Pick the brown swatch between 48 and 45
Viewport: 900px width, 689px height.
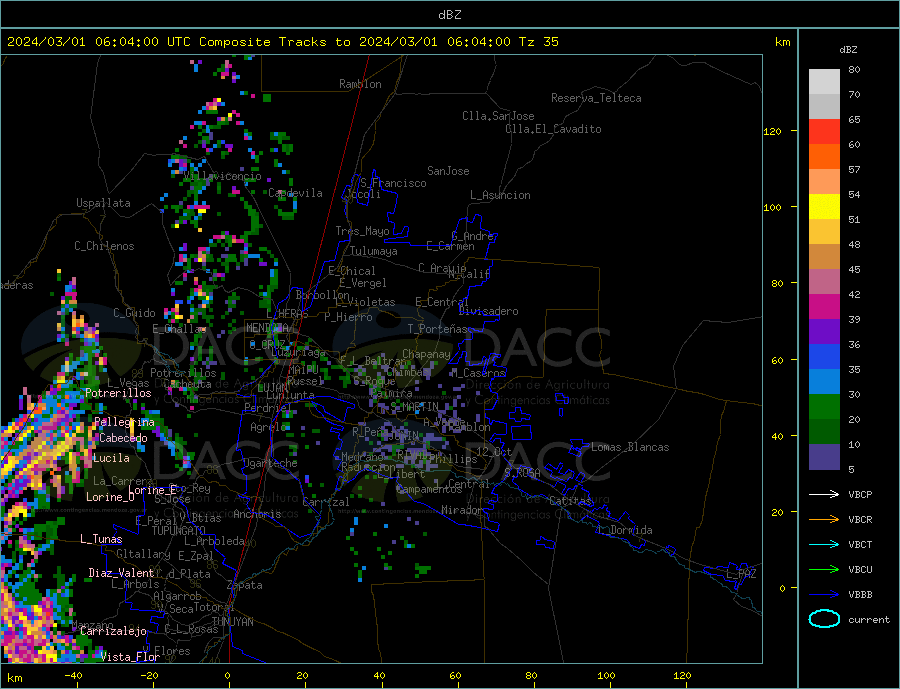[824, 257]
